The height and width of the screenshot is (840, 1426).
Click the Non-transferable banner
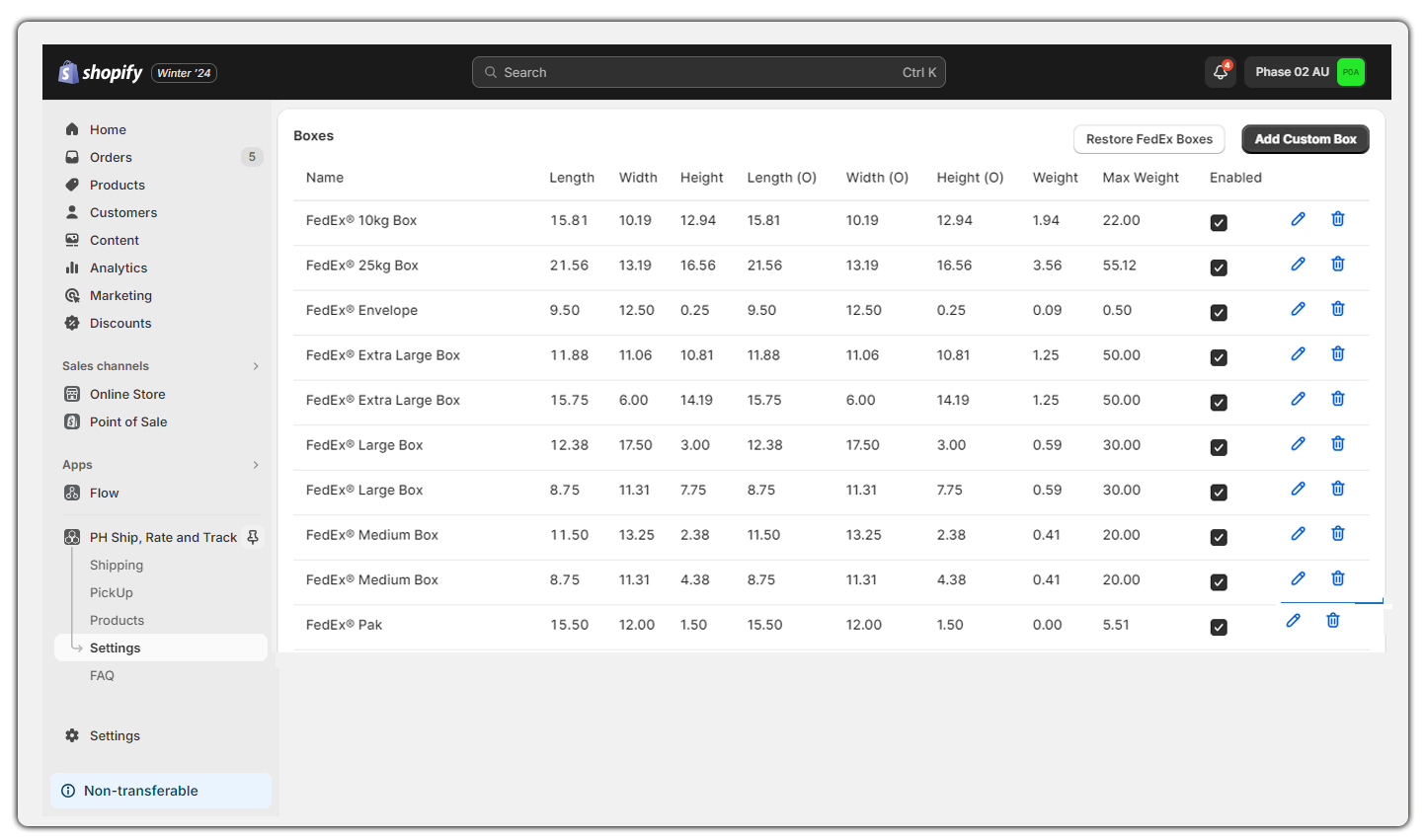(161, 791)
